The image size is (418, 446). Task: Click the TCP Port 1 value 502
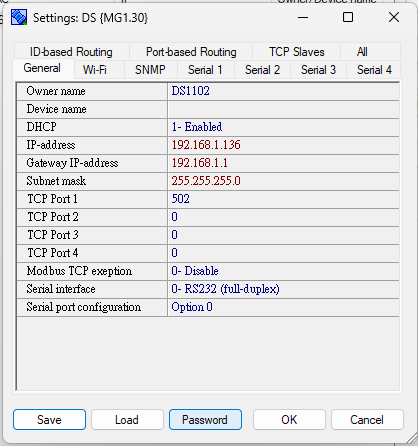click(283, 199)
